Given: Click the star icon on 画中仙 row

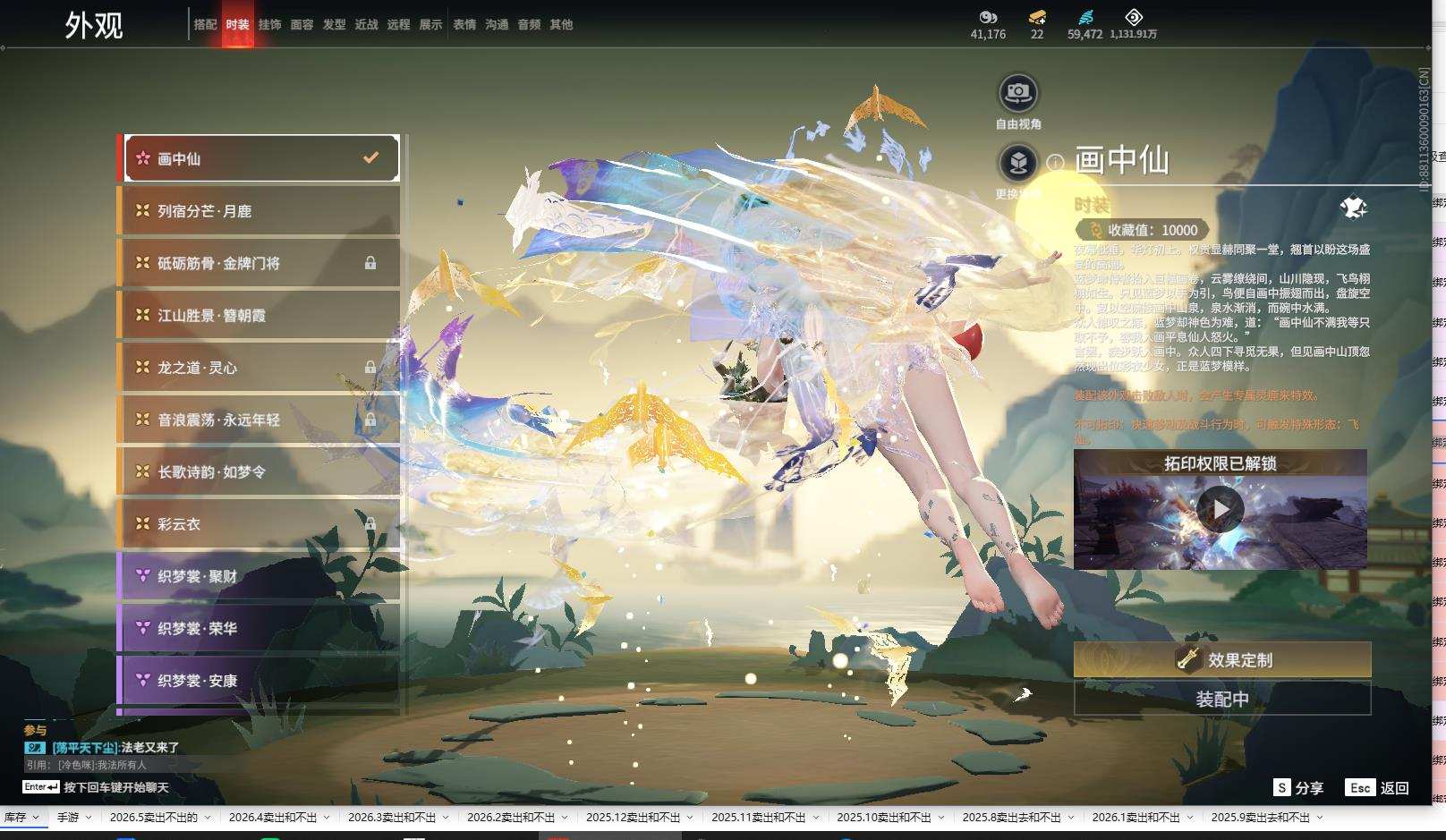Looking at the screenshot, I should tap(142, 158).
